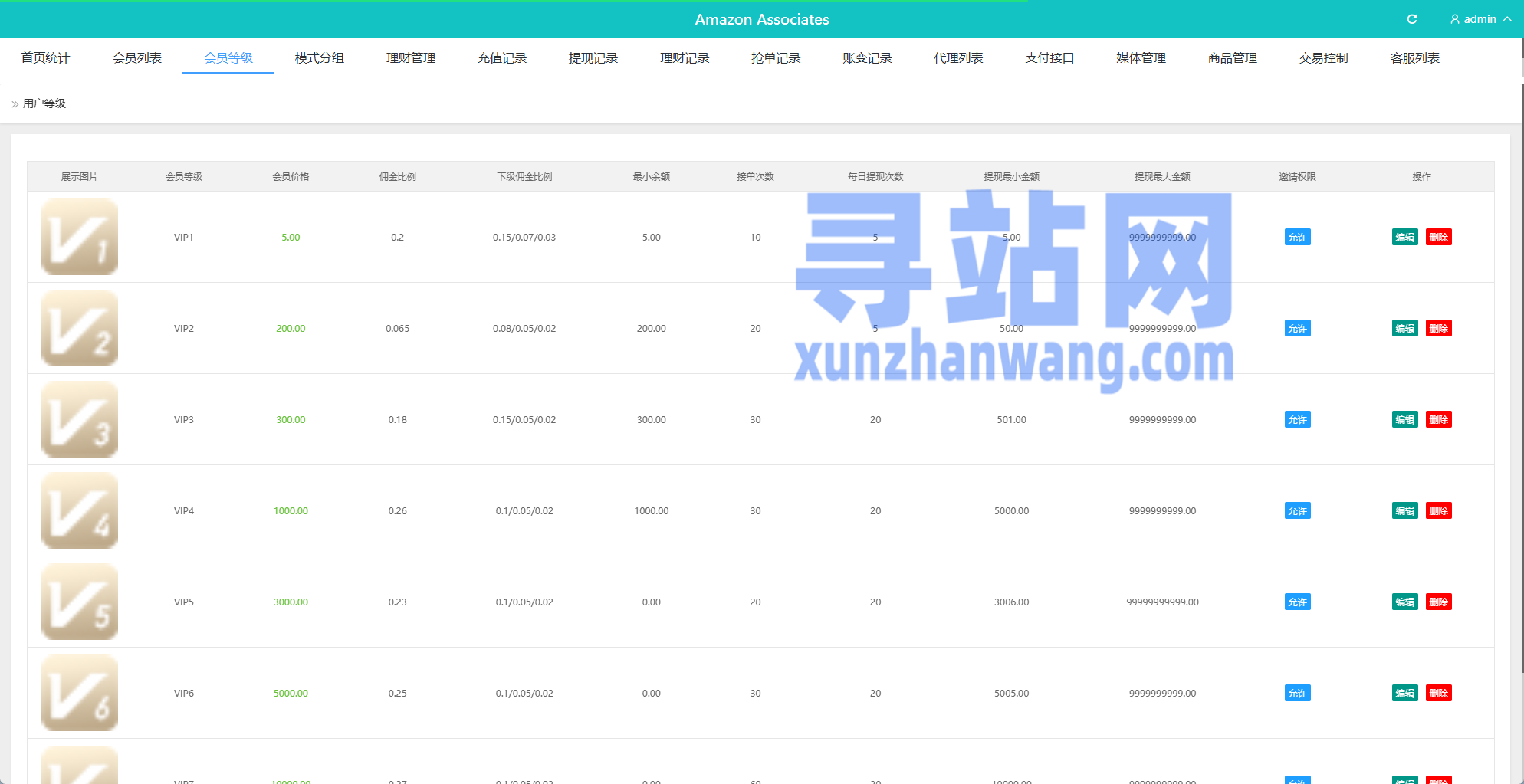Click the VIP1 price 5.00 value

(290, 237)
